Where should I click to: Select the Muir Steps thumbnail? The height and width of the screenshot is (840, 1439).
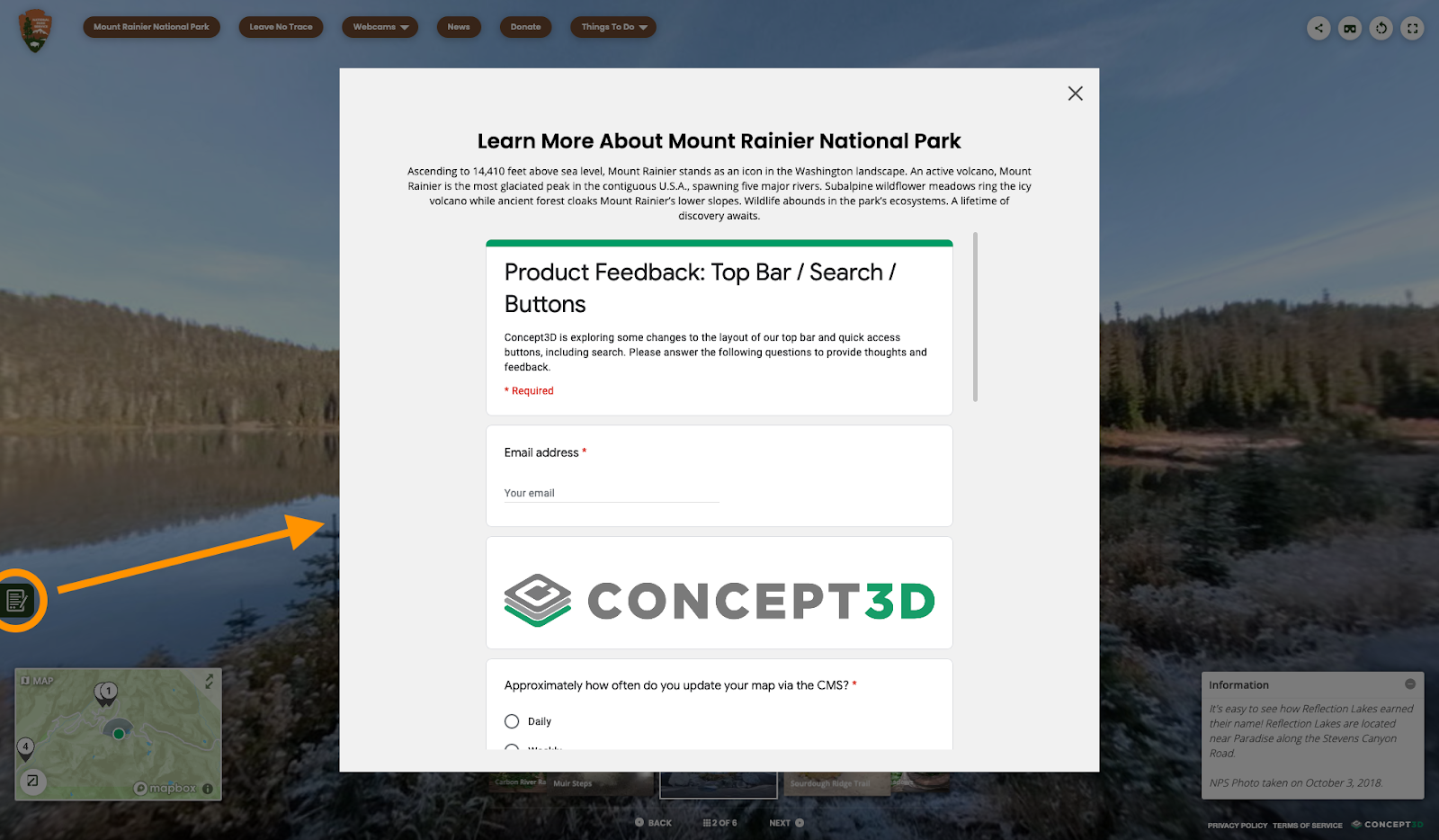point(601,782)
